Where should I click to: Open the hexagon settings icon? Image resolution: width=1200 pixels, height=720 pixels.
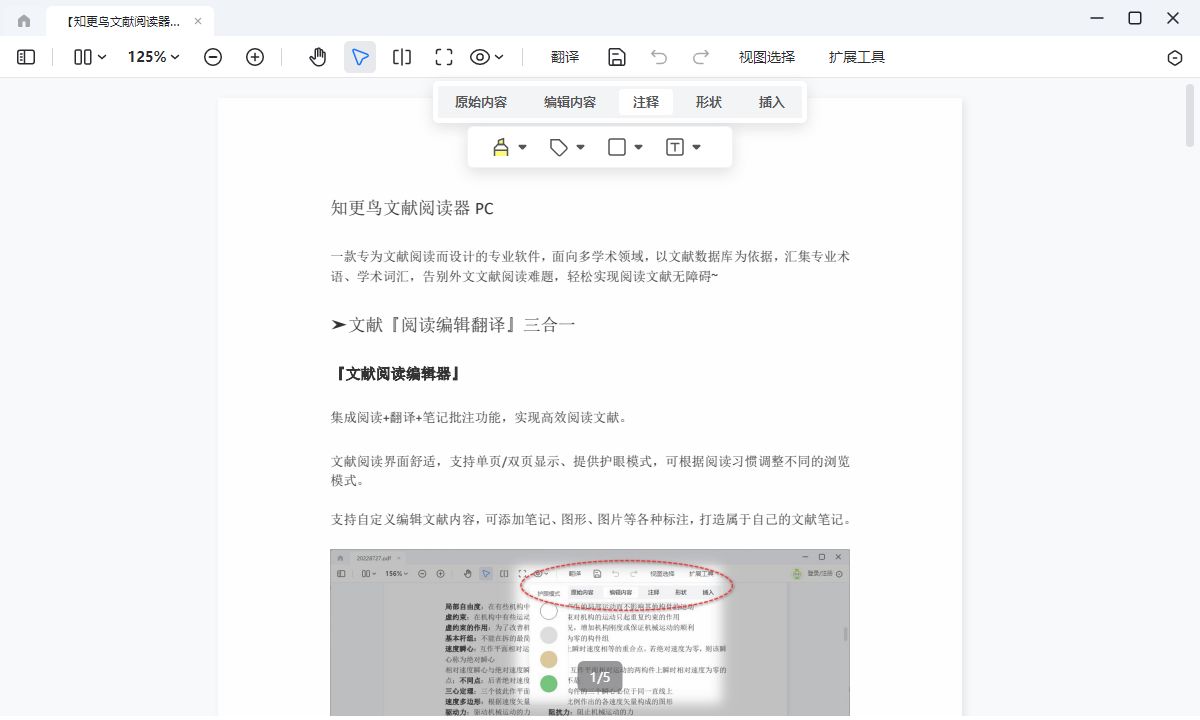1175,58
